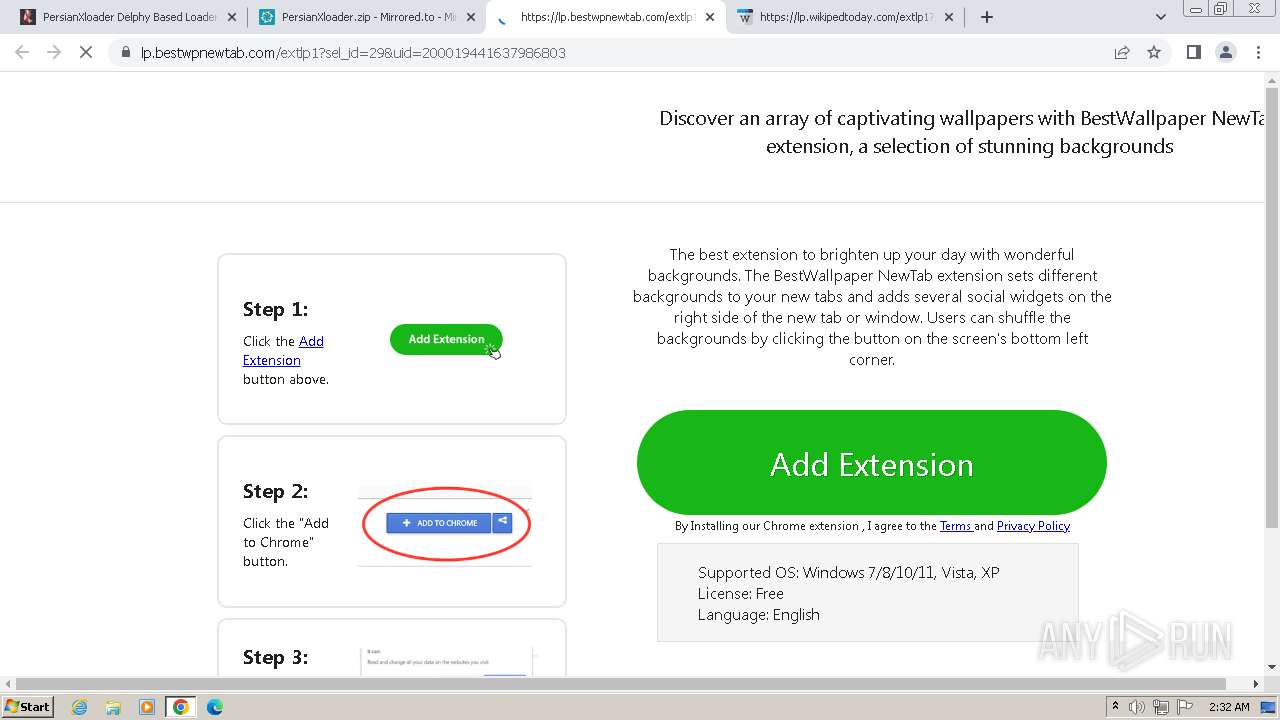The height and width of the screenshot is (720, 1280).
Task: Open the Terms link
Action: pyautogui.click(x=956, y=526)
